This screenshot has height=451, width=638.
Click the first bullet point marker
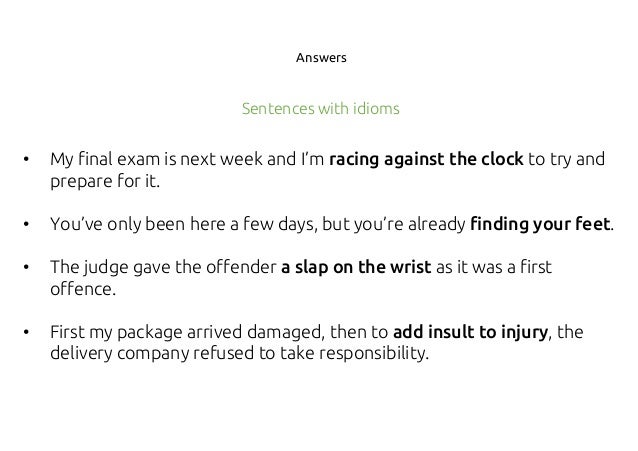26,159
